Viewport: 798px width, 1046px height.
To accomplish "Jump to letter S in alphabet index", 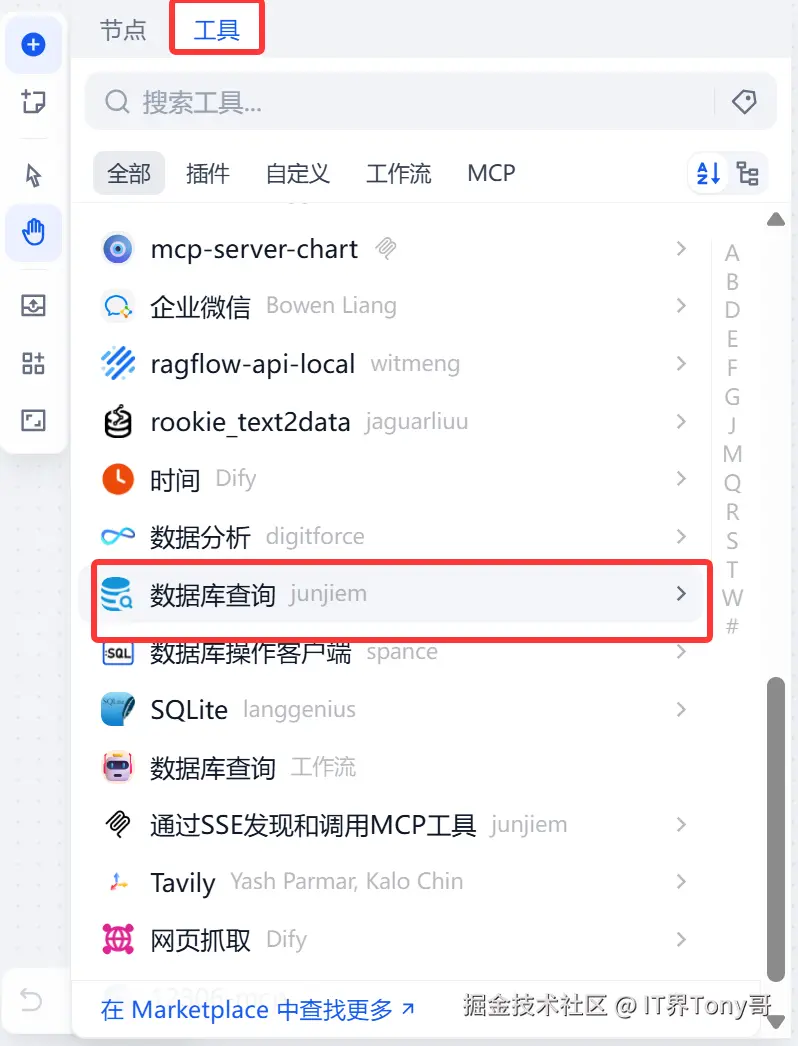I will pyautogui.click(x=732, y=540).
